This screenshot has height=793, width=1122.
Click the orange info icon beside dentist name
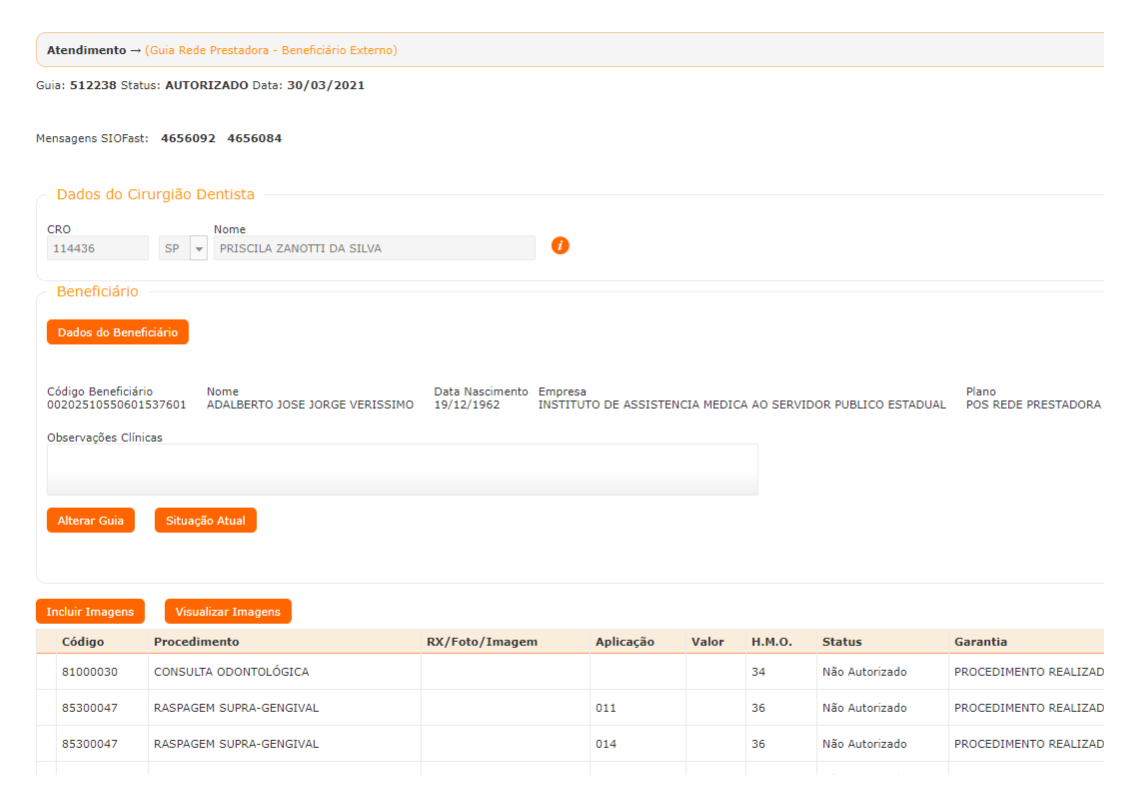point(560,245)
